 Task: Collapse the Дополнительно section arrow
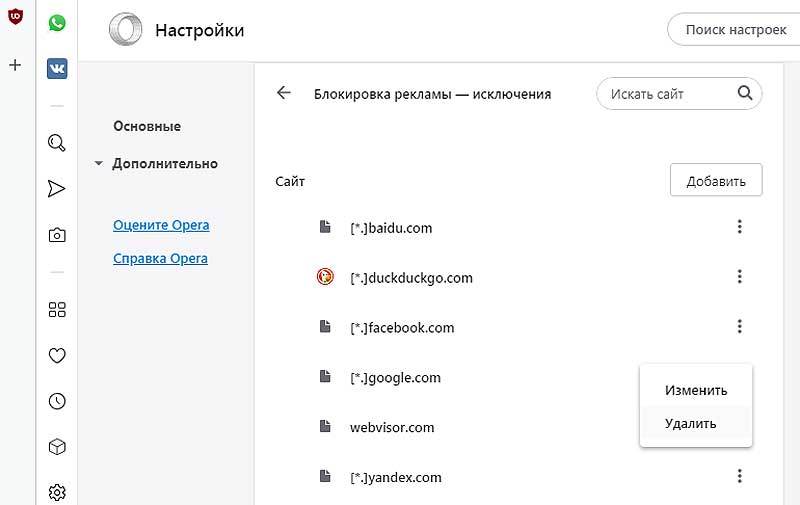(x=99, y=164)
